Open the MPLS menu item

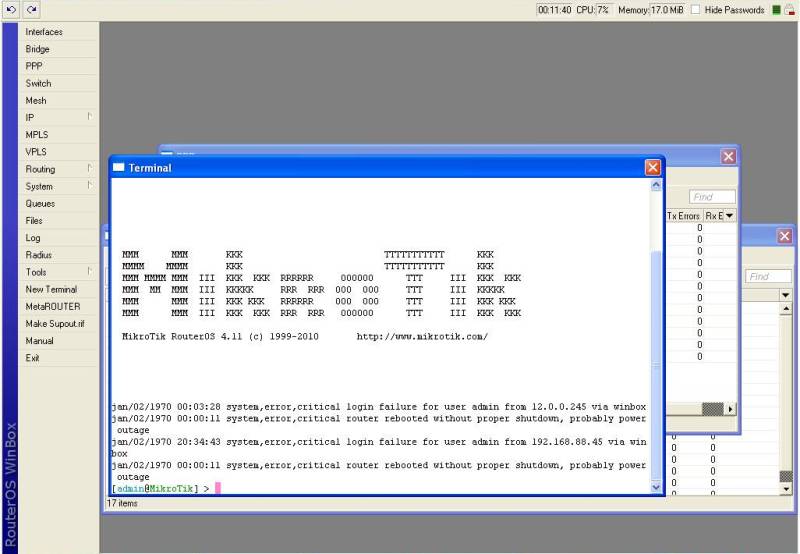[37, 135]
